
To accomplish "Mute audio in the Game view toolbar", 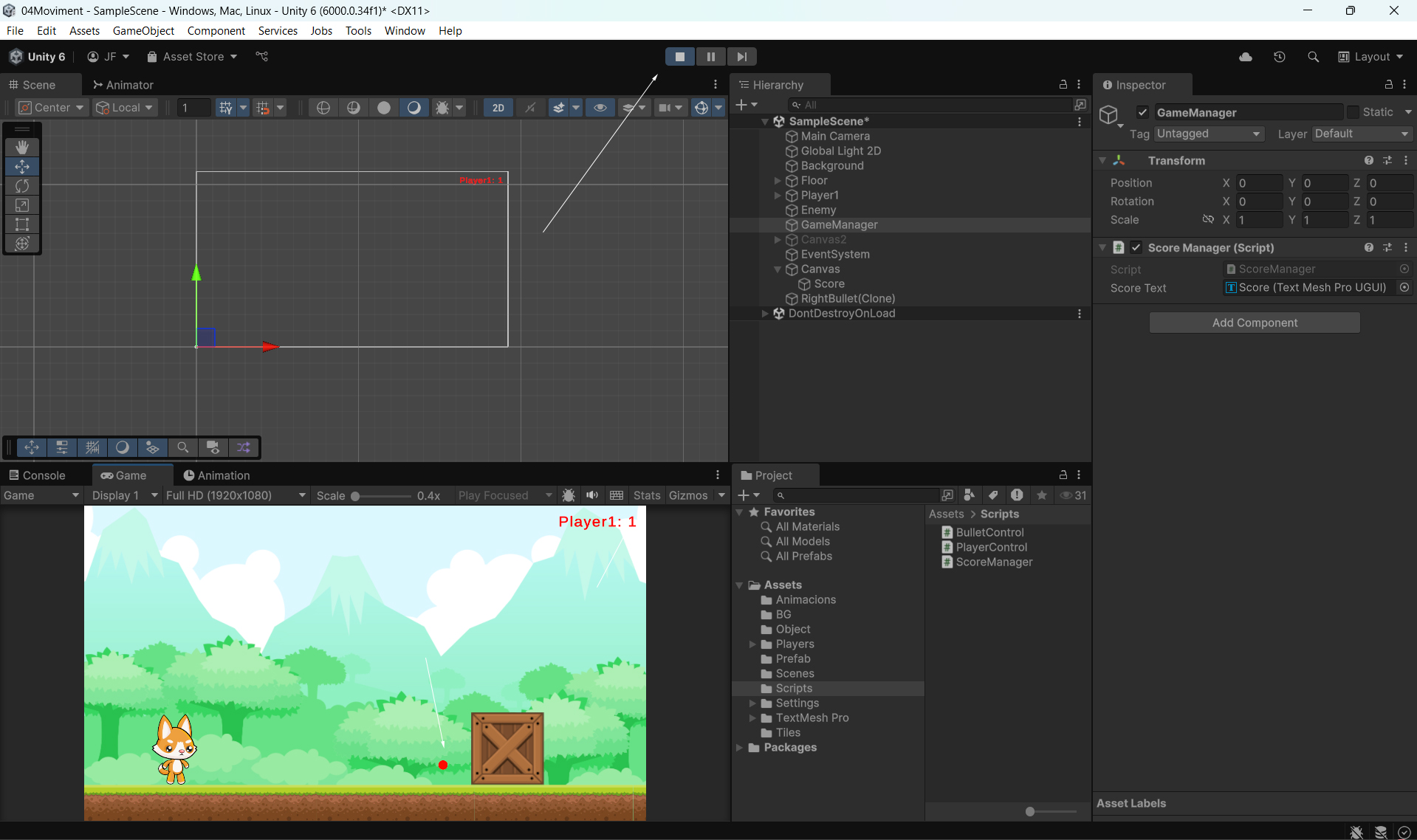I will [x=592, y=495].
